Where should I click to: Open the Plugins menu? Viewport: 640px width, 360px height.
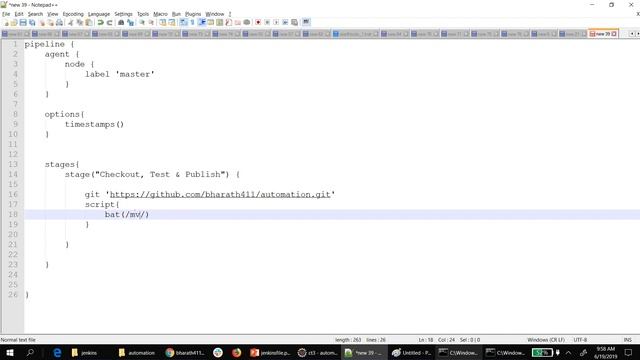click(x=193, y=14)
